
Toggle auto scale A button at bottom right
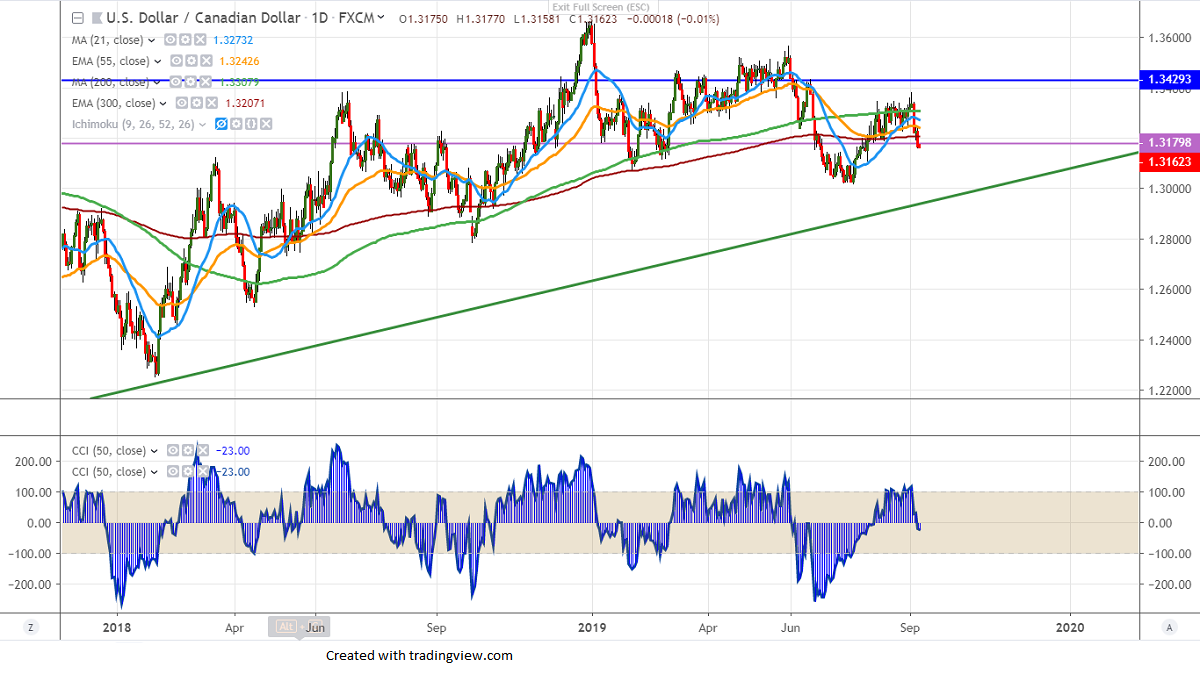[1168, 627]
